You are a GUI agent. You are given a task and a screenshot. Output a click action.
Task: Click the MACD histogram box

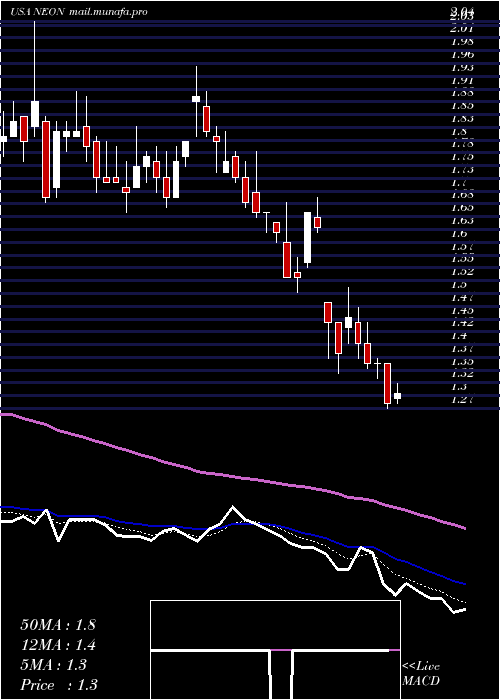tap(275, 650)
